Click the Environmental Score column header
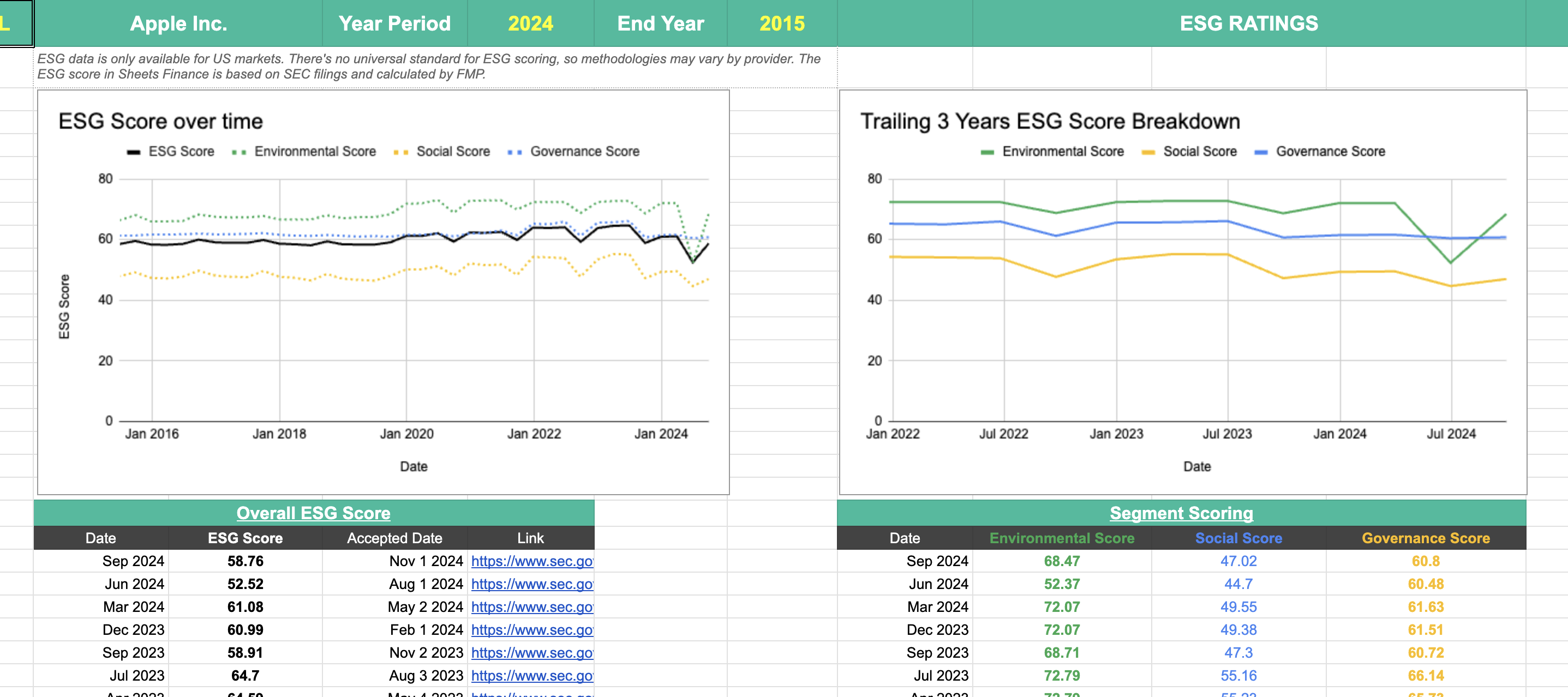Image resolution: width=1568 pixels, height=697 pixels. click(1062, 538)
